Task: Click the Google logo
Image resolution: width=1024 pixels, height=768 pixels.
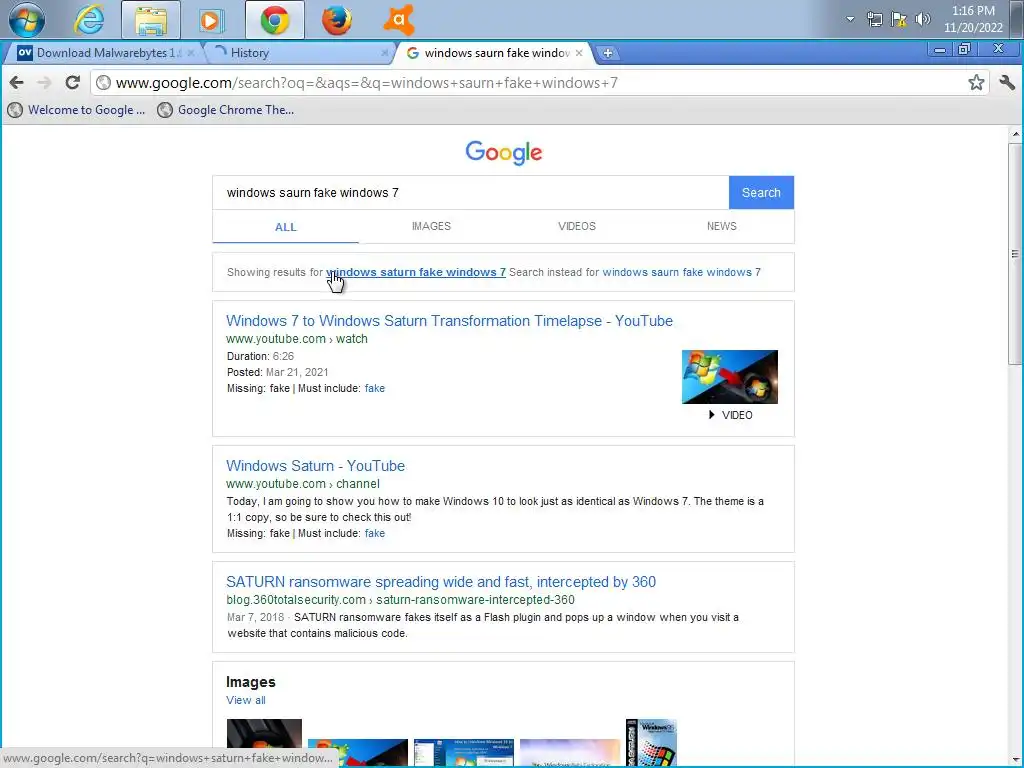Action: pyautogui.click(x=504, y=153)
